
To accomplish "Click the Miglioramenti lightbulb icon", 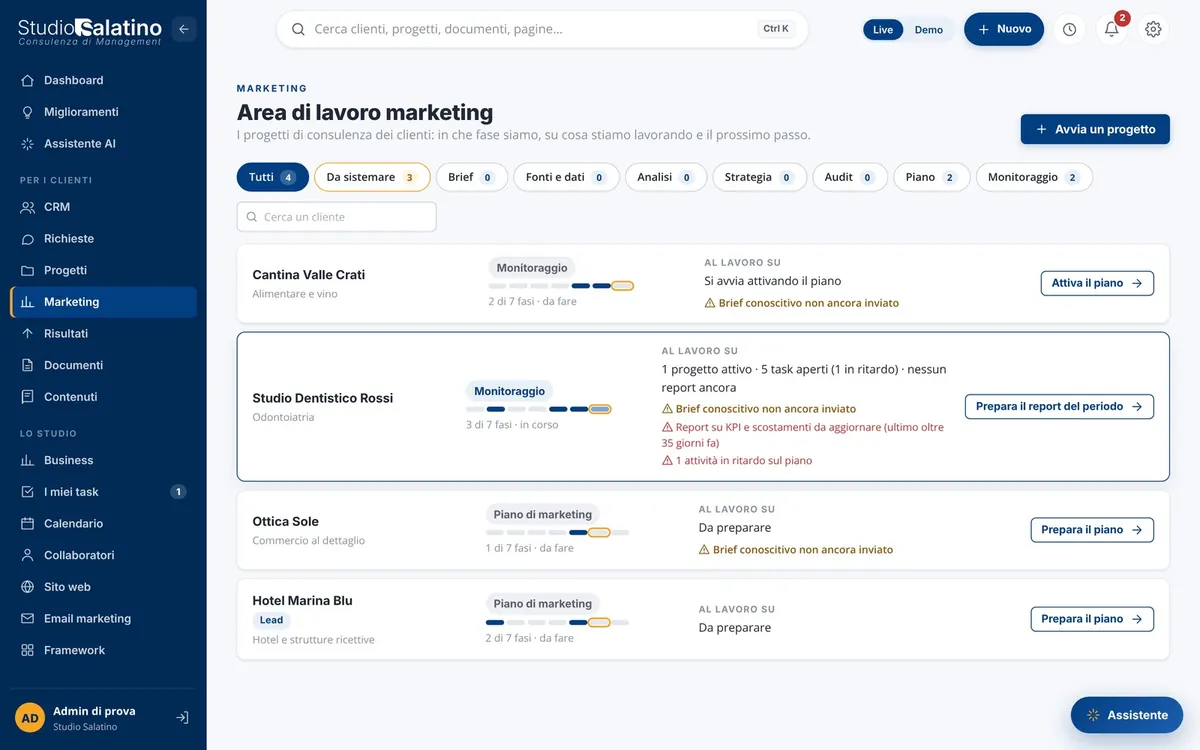I will pyautogui.click(x=28, y=112).
